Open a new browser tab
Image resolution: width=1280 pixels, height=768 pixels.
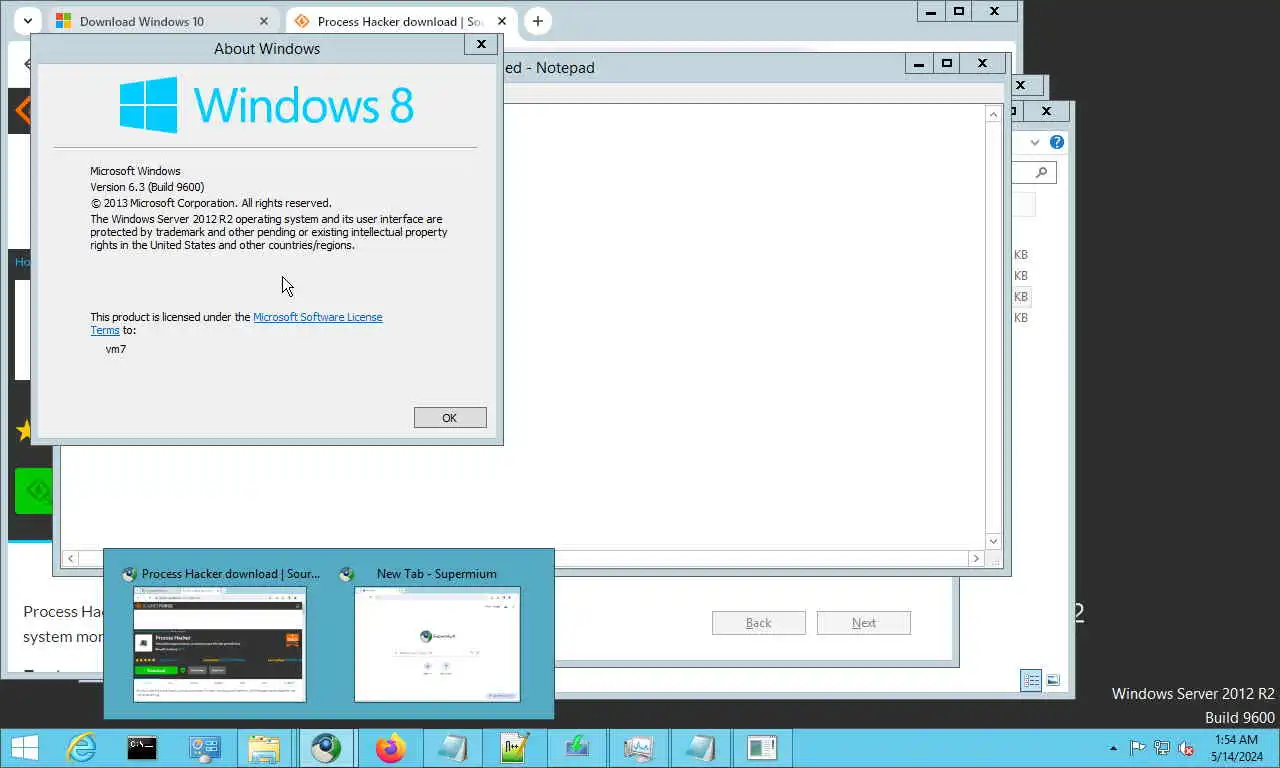[x=537, y=21]
